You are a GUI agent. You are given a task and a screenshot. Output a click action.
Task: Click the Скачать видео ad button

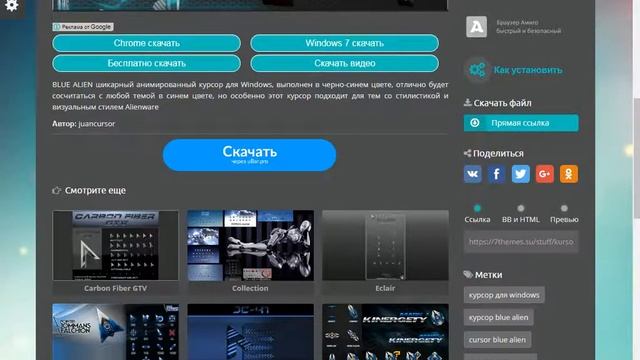tap(344, 63)
